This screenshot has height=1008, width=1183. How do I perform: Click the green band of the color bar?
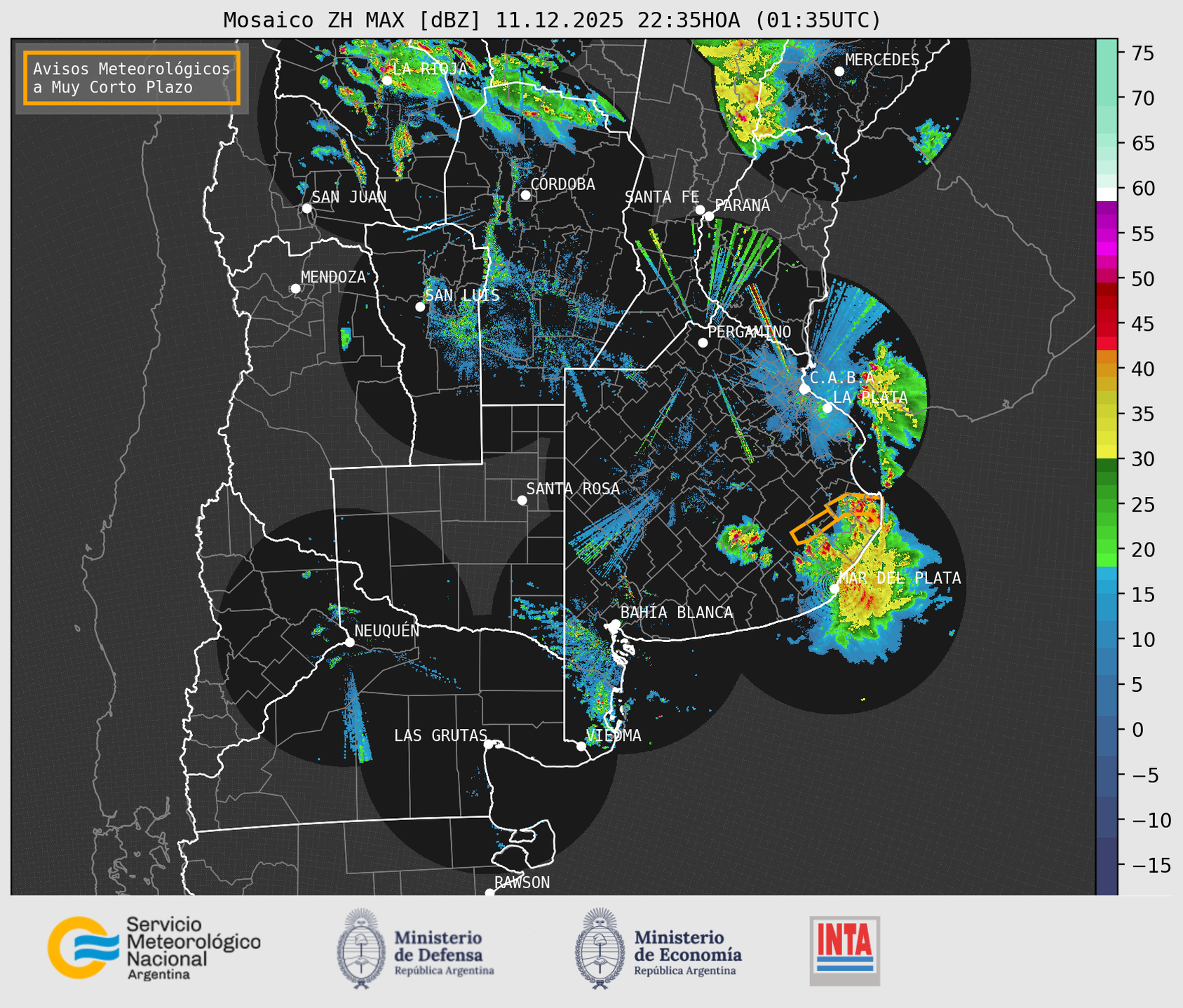pos(1107,512)
